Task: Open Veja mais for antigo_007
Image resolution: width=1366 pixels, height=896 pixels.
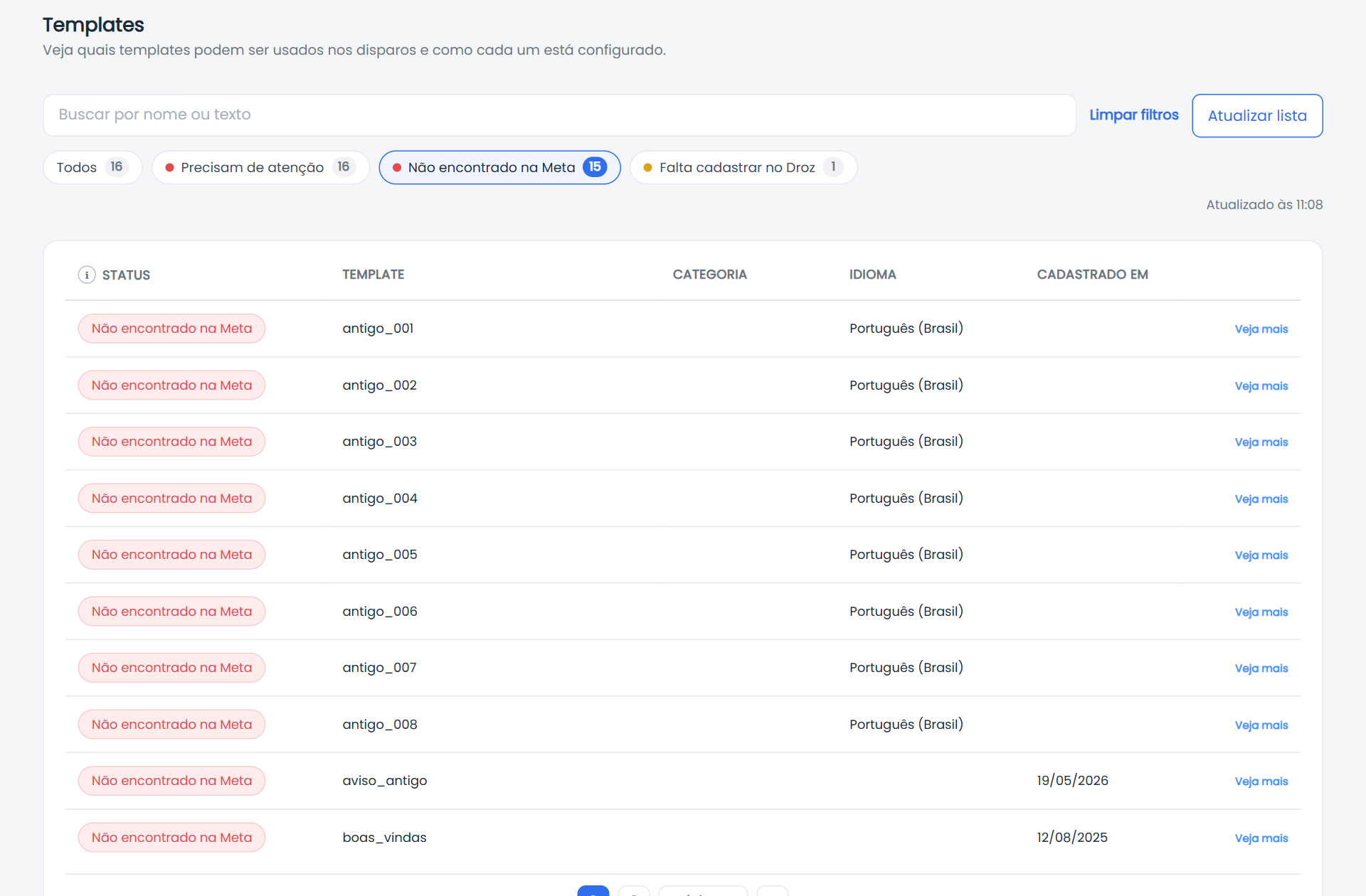Action: tap(1261, 668)
